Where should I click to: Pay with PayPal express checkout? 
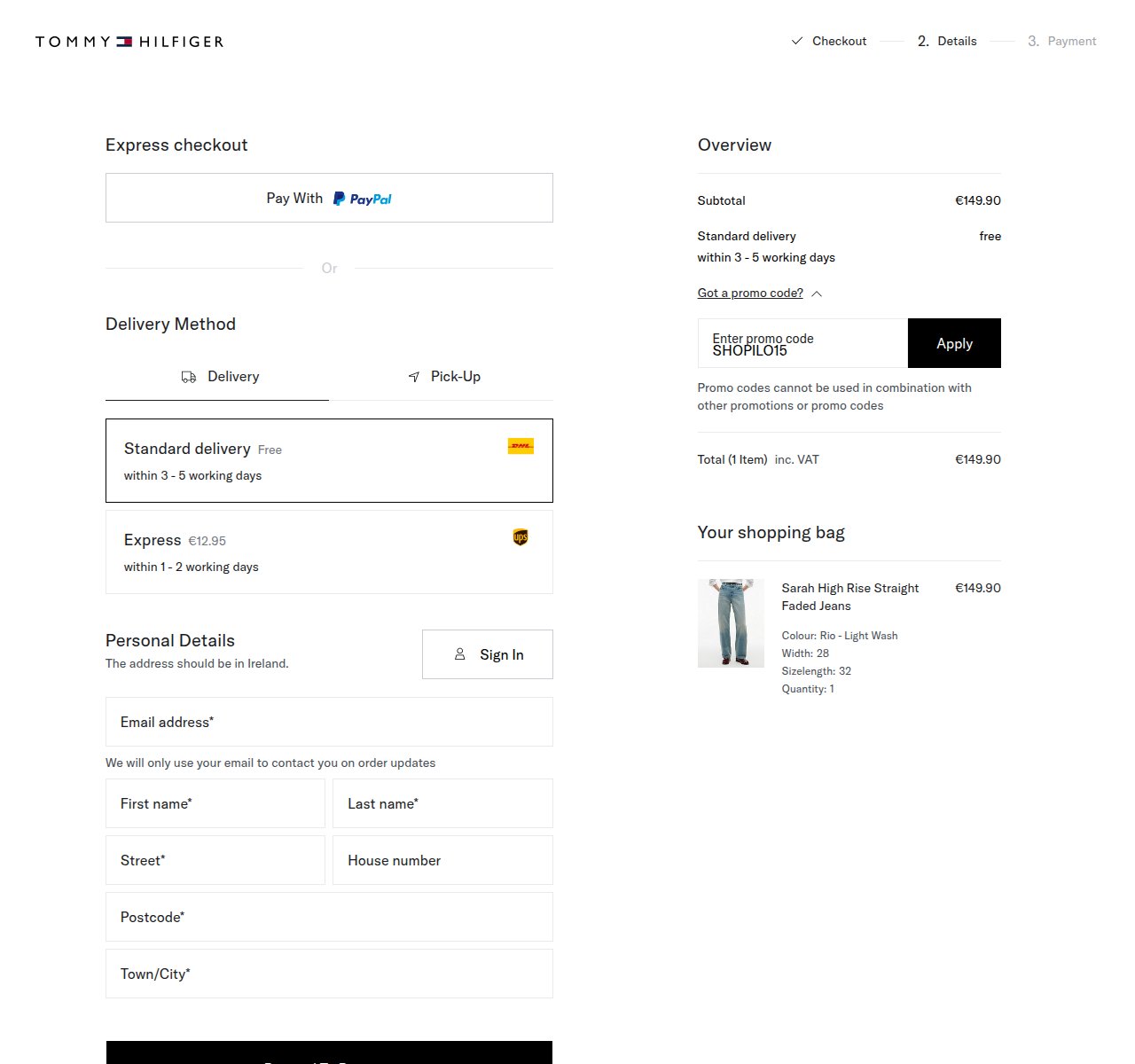329,198
